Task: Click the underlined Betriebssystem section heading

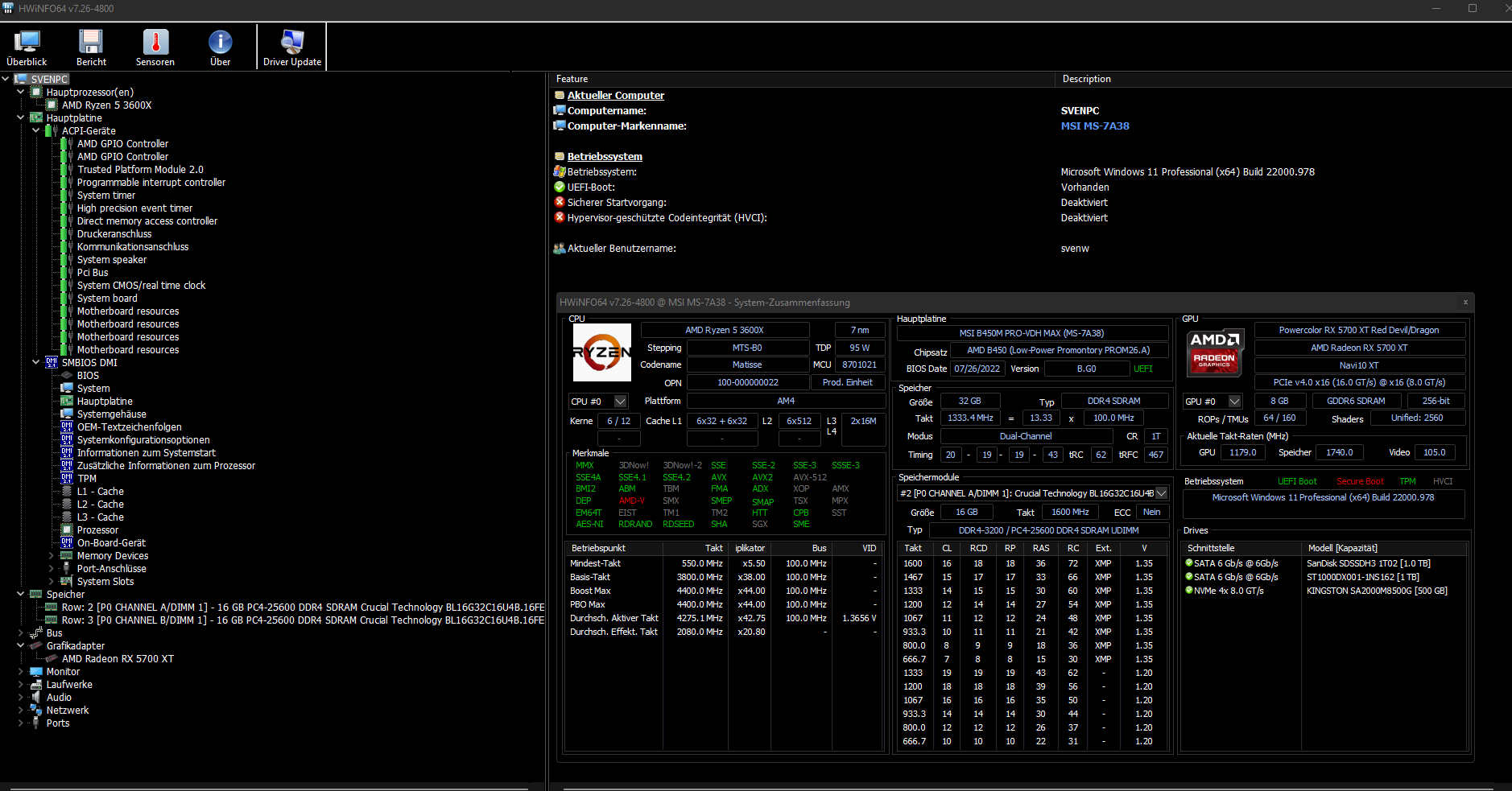Action: point(605,156)
